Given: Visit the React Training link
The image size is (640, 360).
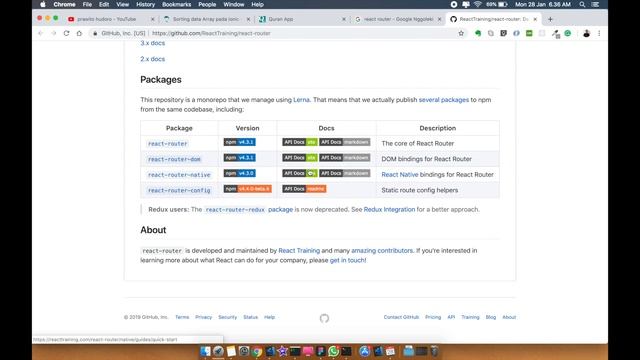Looking at the screenshot, I should [299, 251].
